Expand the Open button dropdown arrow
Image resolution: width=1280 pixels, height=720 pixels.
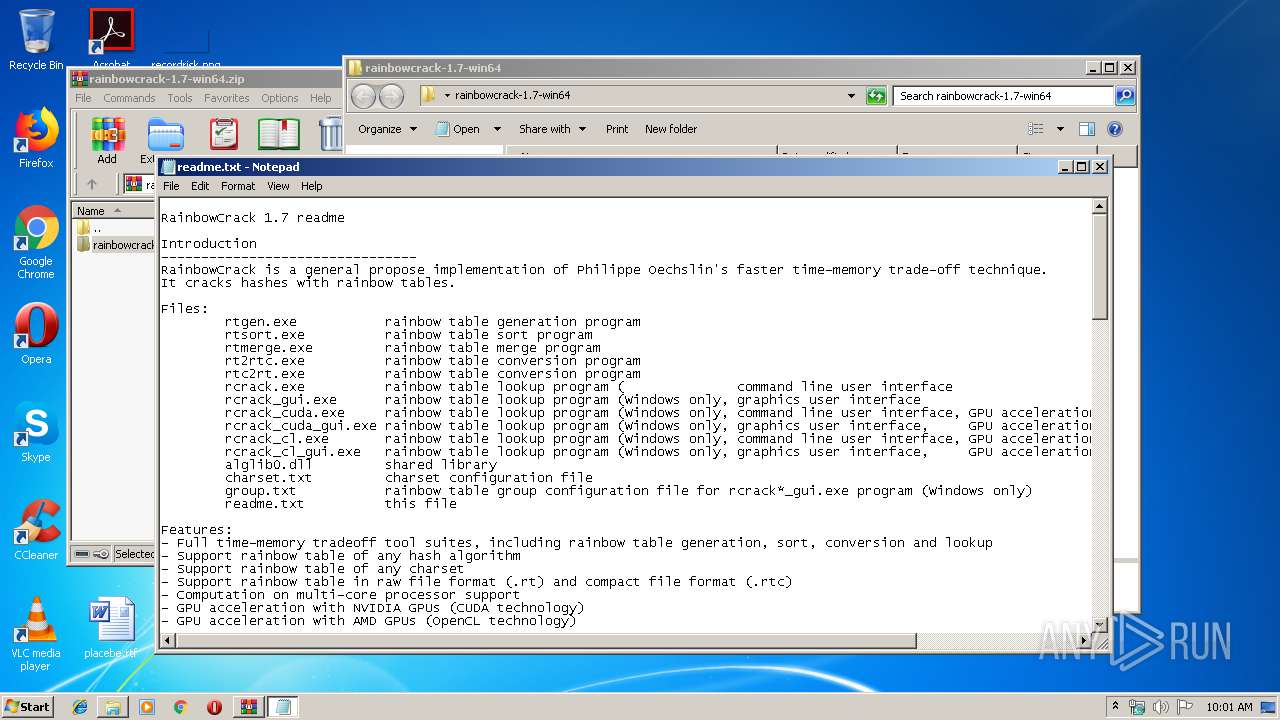(498, 129)
